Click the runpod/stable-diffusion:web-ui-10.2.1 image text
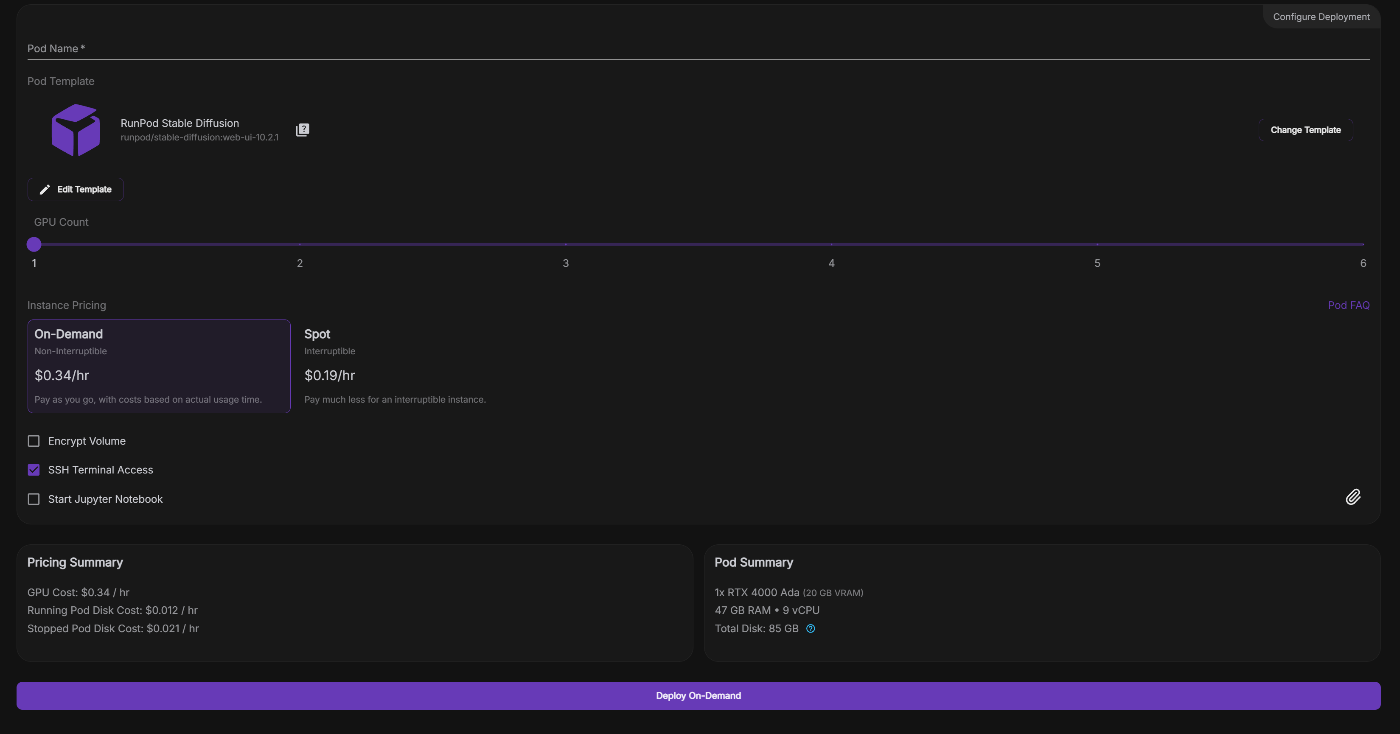The width and height of the screenshot is (1400, 734). click(x=199, y=137)
